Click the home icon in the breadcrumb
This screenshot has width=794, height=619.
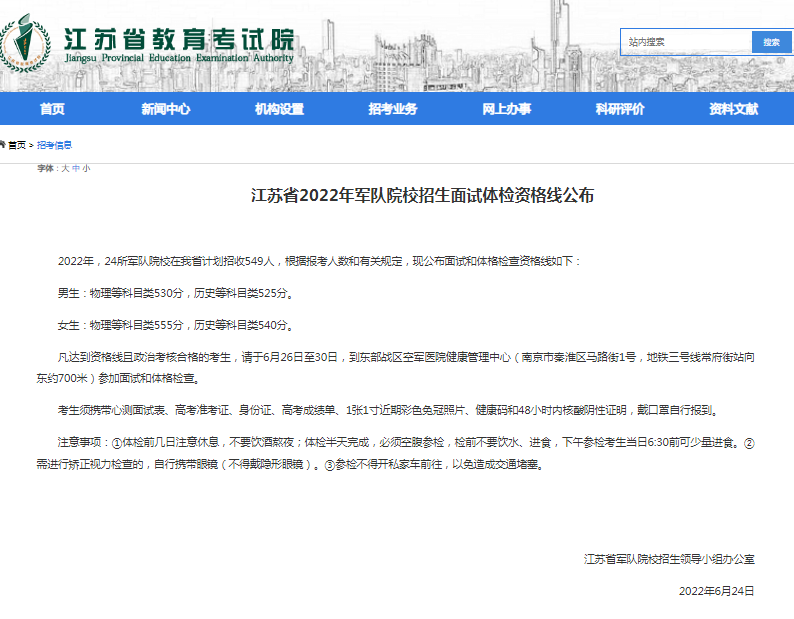(3, 145)
